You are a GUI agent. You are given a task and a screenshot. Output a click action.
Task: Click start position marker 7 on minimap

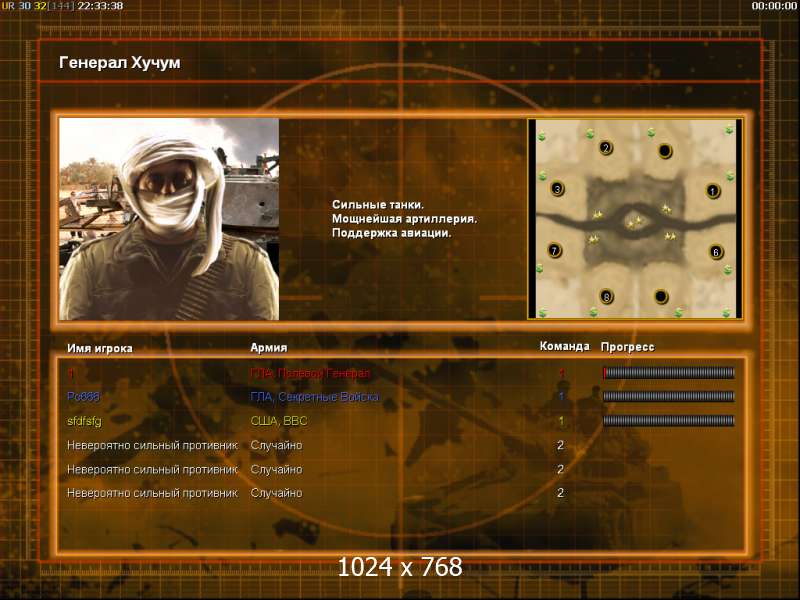click(x=555, y=250)
